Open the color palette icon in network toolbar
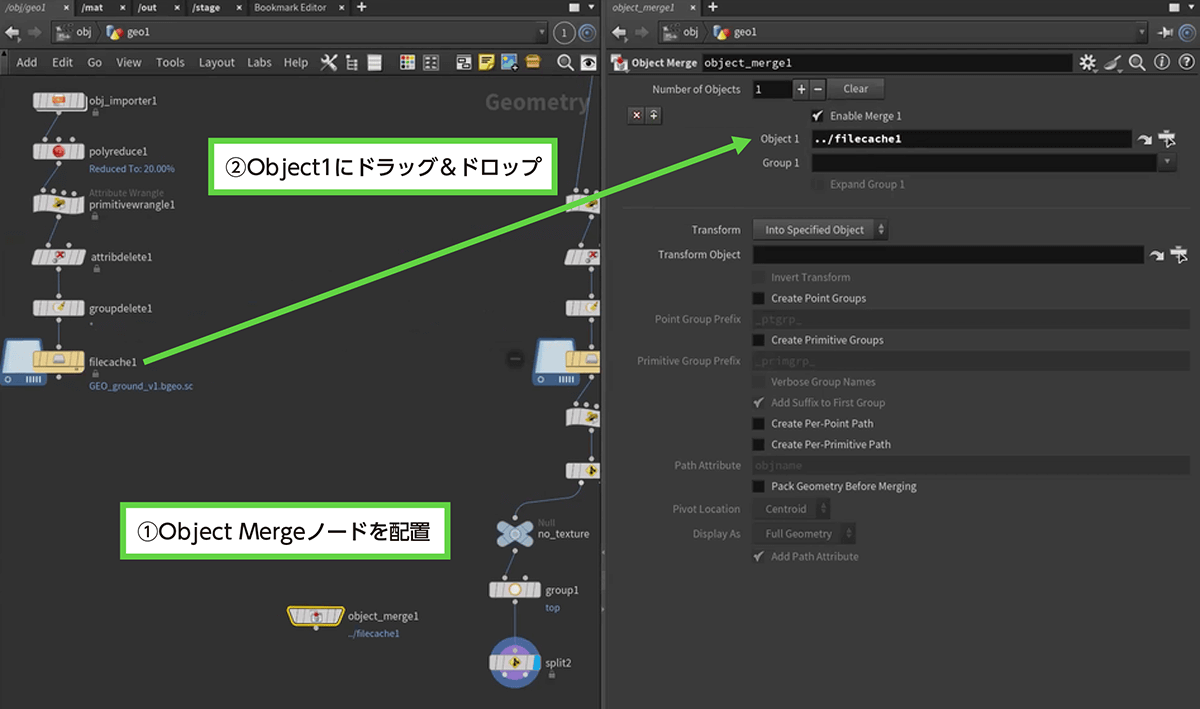Screen dimensions: 1200x709 tap(407, 62)
